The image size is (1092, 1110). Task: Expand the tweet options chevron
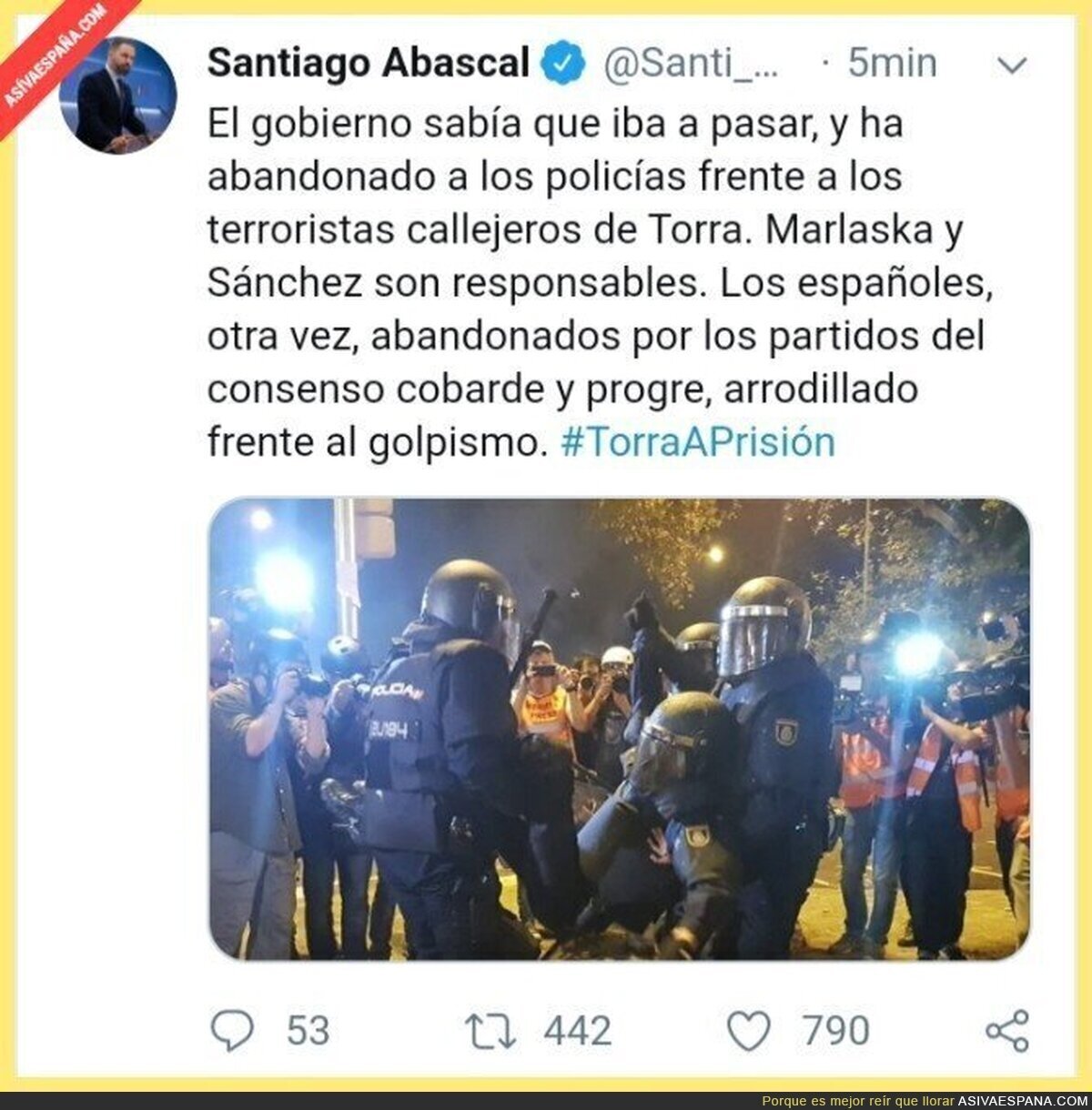click(x=1012, y=66)
